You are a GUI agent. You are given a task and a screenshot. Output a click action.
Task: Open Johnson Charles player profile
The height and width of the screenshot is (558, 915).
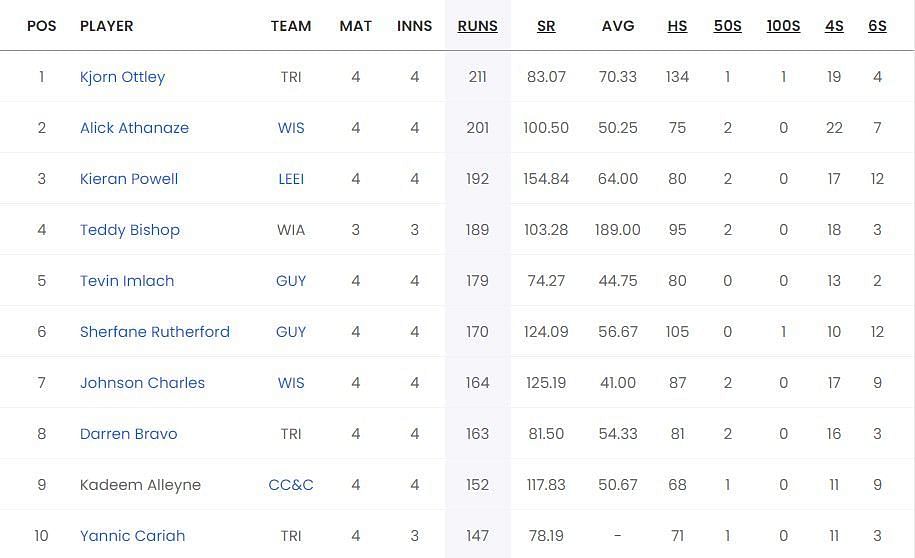pyautogui.click(x=142, y=383)
